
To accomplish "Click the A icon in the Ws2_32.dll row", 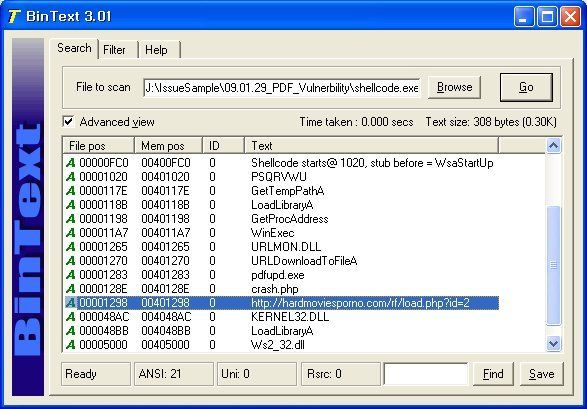I will pos(70,345).
